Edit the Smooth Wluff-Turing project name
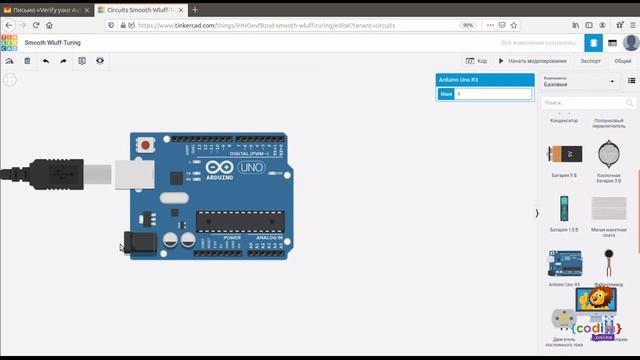 (53, 42)
